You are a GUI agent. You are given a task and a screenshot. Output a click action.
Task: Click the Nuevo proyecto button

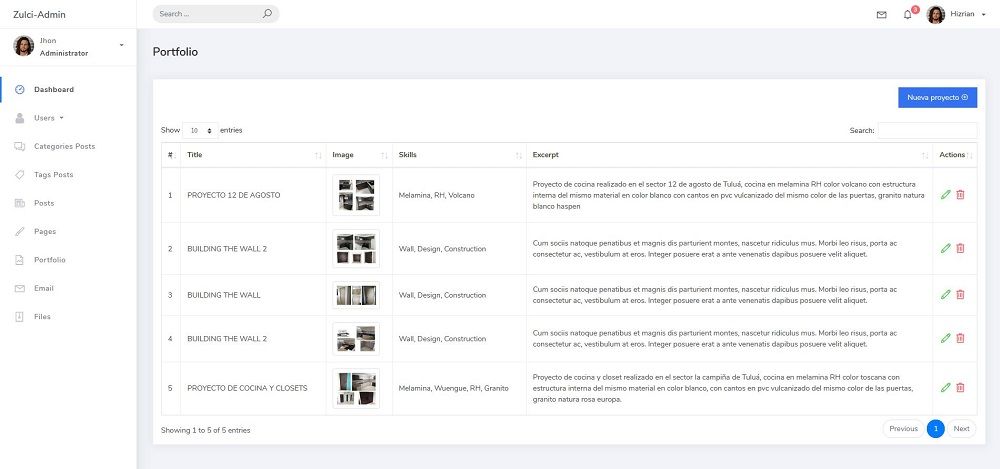(937, 97)
